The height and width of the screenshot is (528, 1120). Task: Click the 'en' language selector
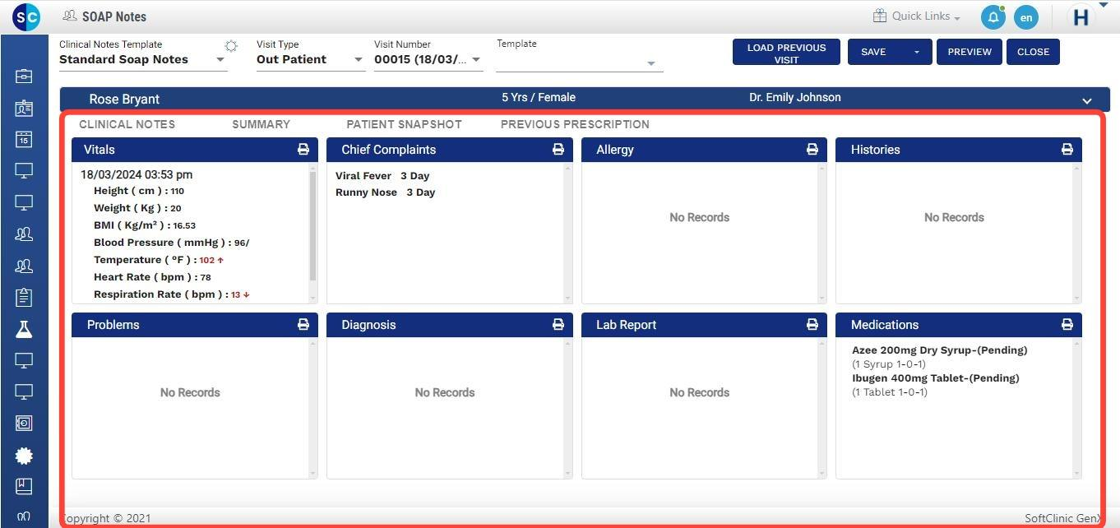pos(1026,17)
